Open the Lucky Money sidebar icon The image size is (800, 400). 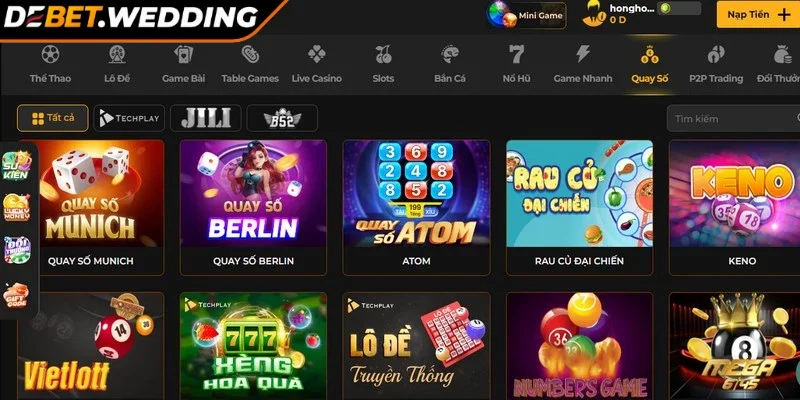click(17, 207)
